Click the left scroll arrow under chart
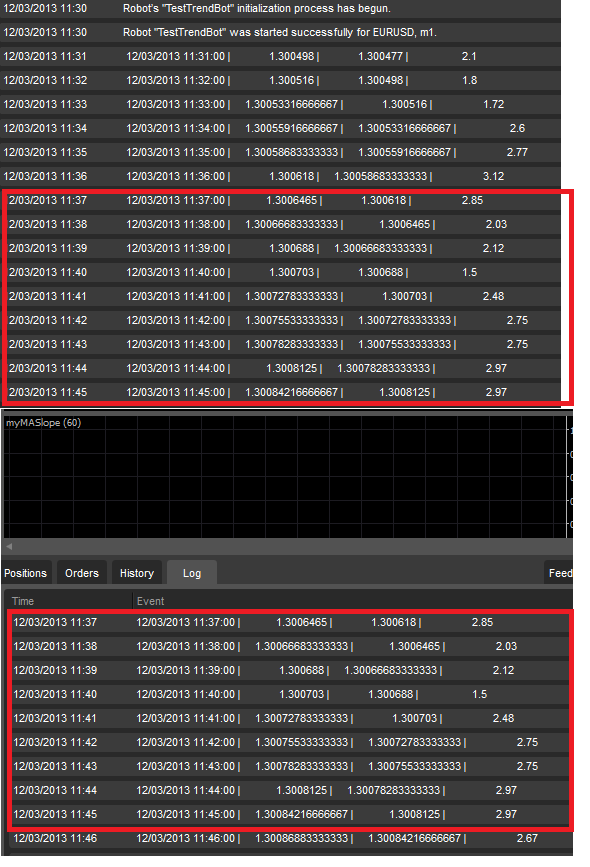The image size is (590, 867). click(x=9, y=546)
